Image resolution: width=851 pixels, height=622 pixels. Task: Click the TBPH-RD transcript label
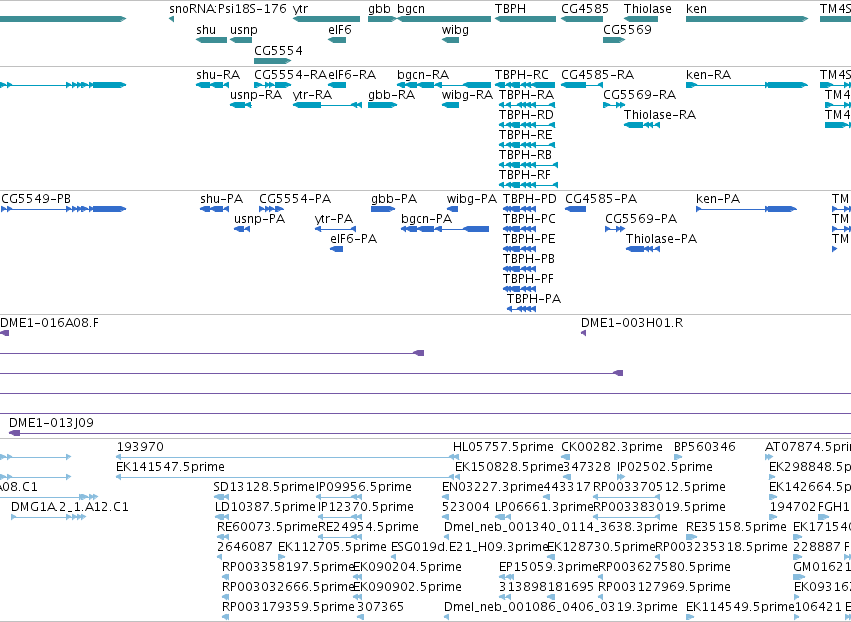click(526, 115)
